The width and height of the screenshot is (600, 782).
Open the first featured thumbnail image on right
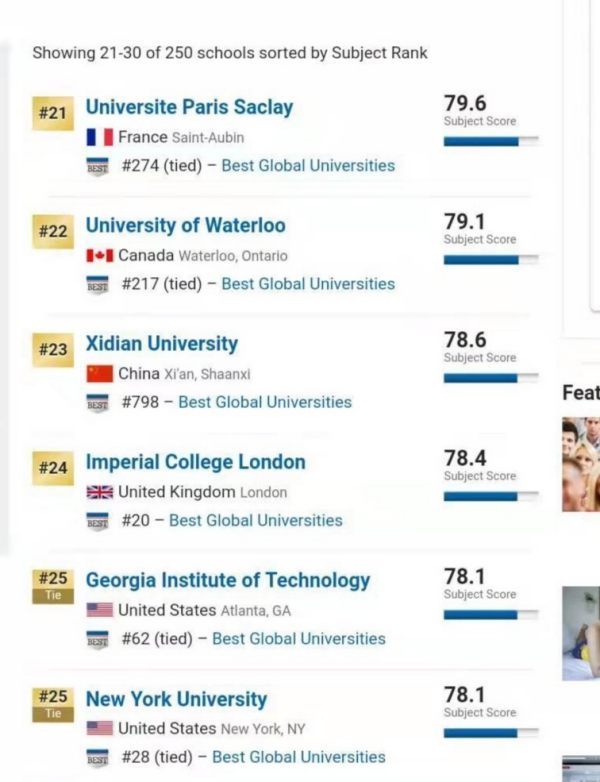coord(581,464)
